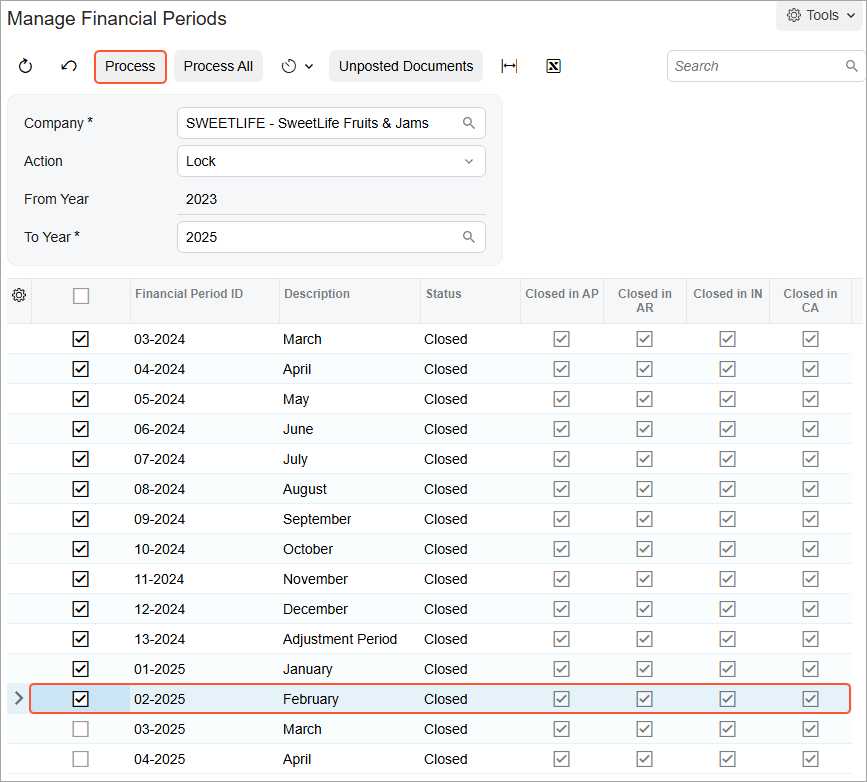Check the 03-2025 March row checkbox
867x782 pixels.
(x=81, y=729)
